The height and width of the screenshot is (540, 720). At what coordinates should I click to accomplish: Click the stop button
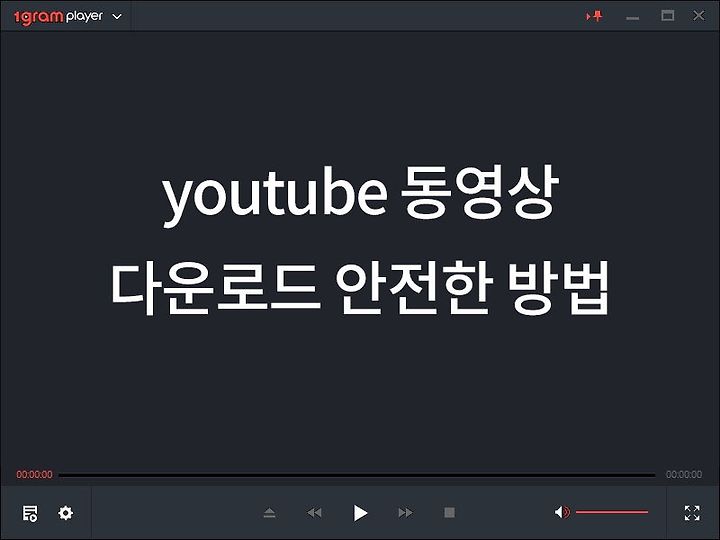(450, 512)
